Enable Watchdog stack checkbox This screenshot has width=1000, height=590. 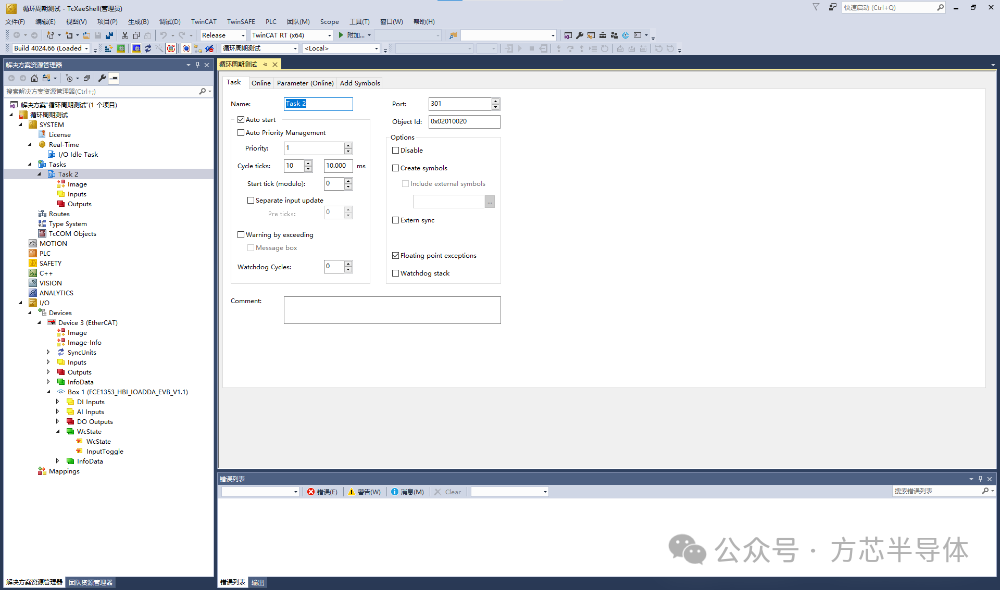[x=395, y=273]
